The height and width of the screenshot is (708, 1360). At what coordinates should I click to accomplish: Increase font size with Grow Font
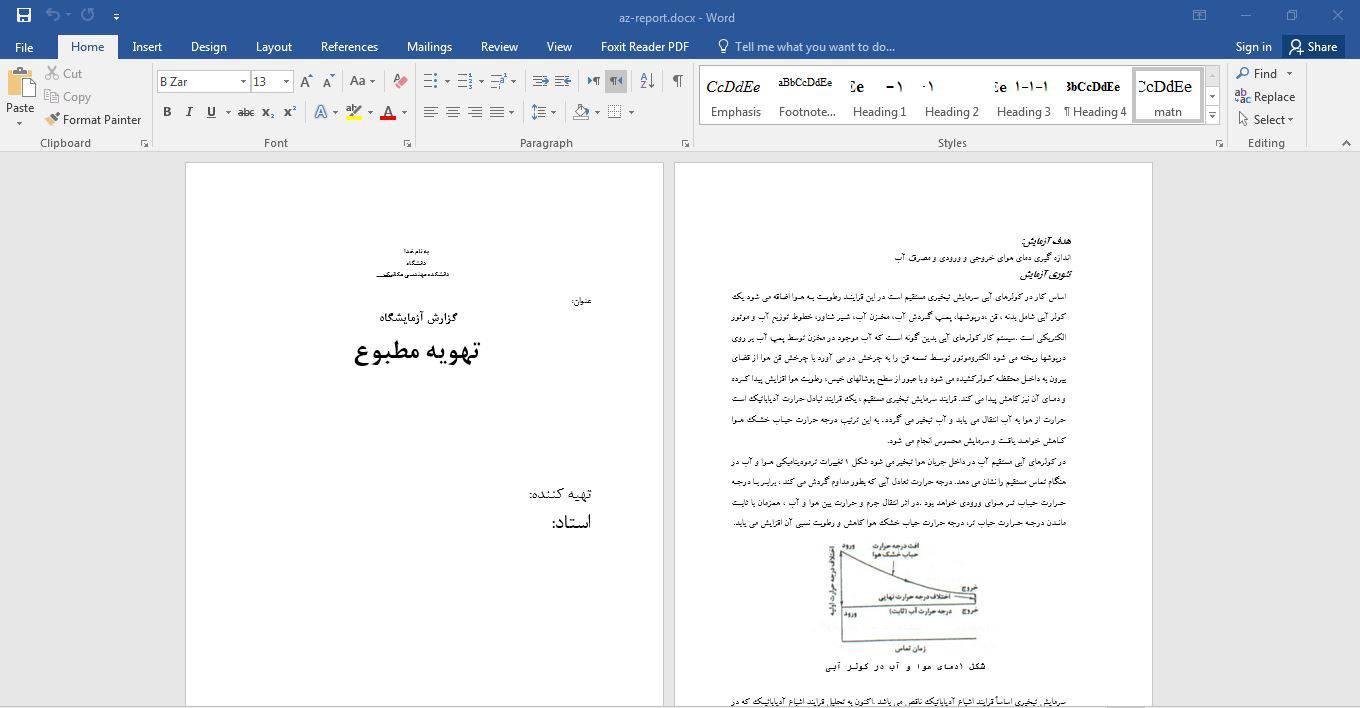tap(306, 81)
